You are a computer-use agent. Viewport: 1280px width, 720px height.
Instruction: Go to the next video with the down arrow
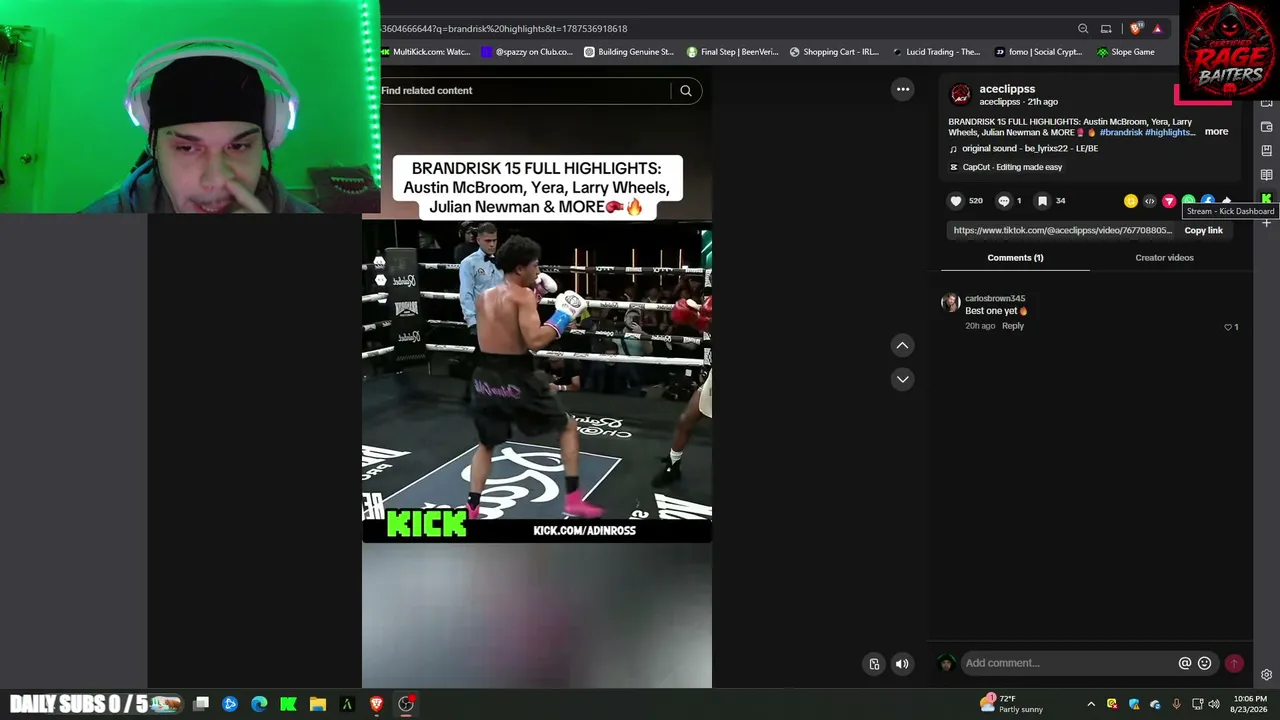[x=902, y=379]
